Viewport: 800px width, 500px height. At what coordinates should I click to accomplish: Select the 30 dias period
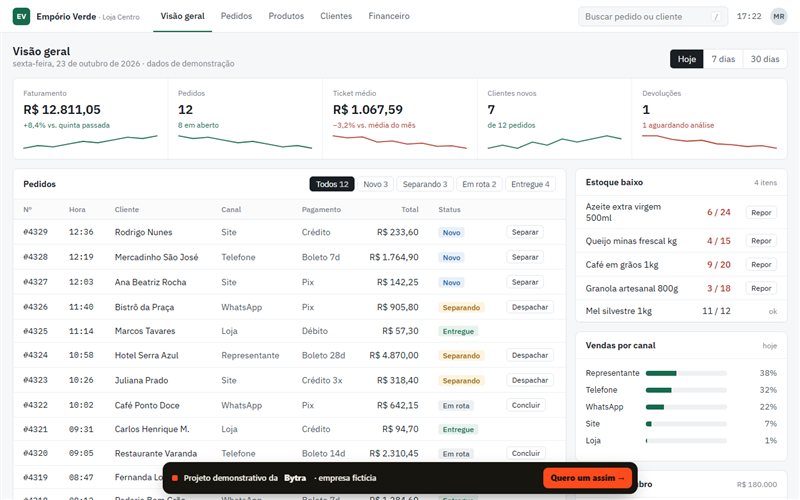click(x=765, y=59)
